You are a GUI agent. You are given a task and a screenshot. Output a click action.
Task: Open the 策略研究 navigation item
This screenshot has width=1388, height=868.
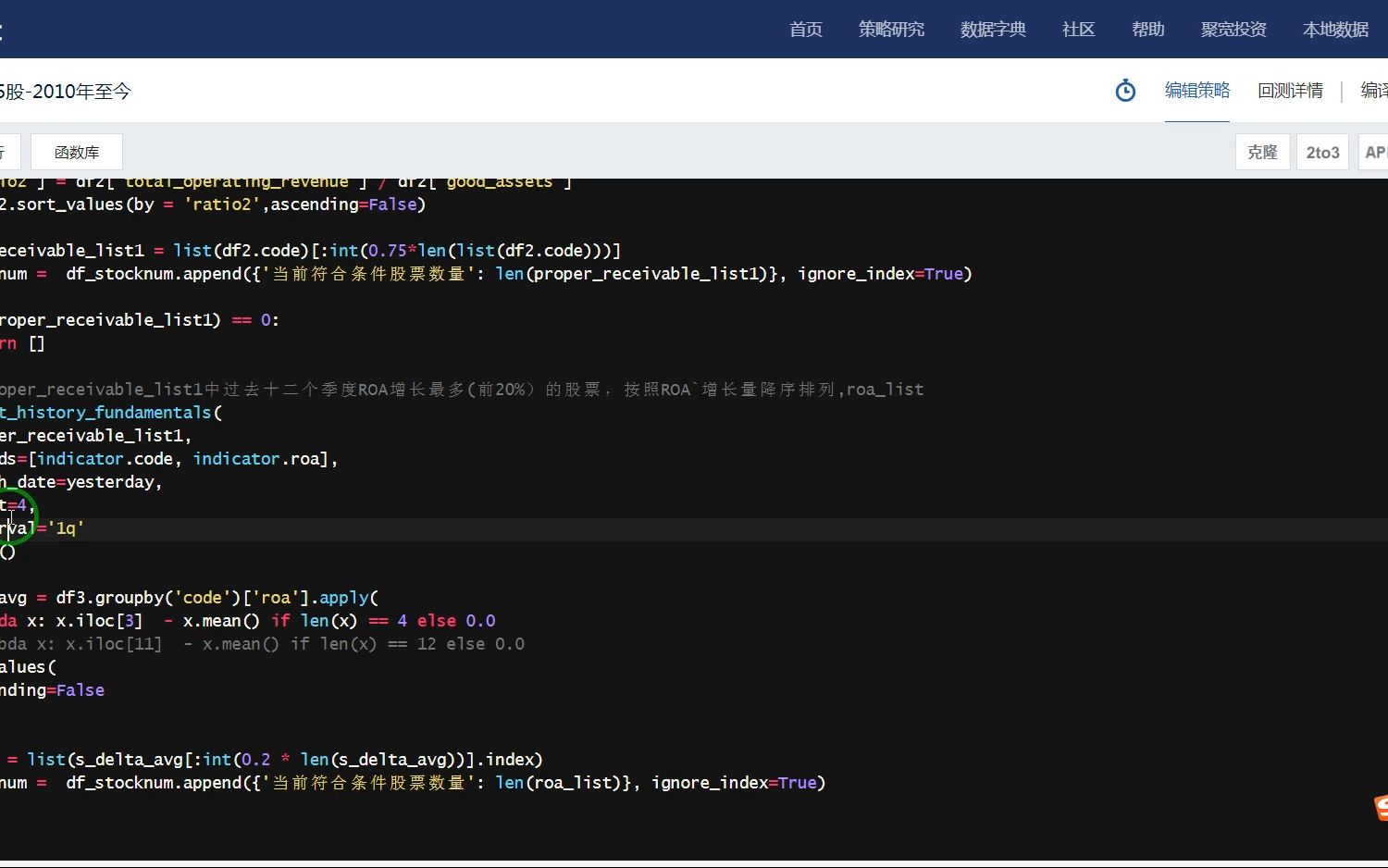click(891, 30)
